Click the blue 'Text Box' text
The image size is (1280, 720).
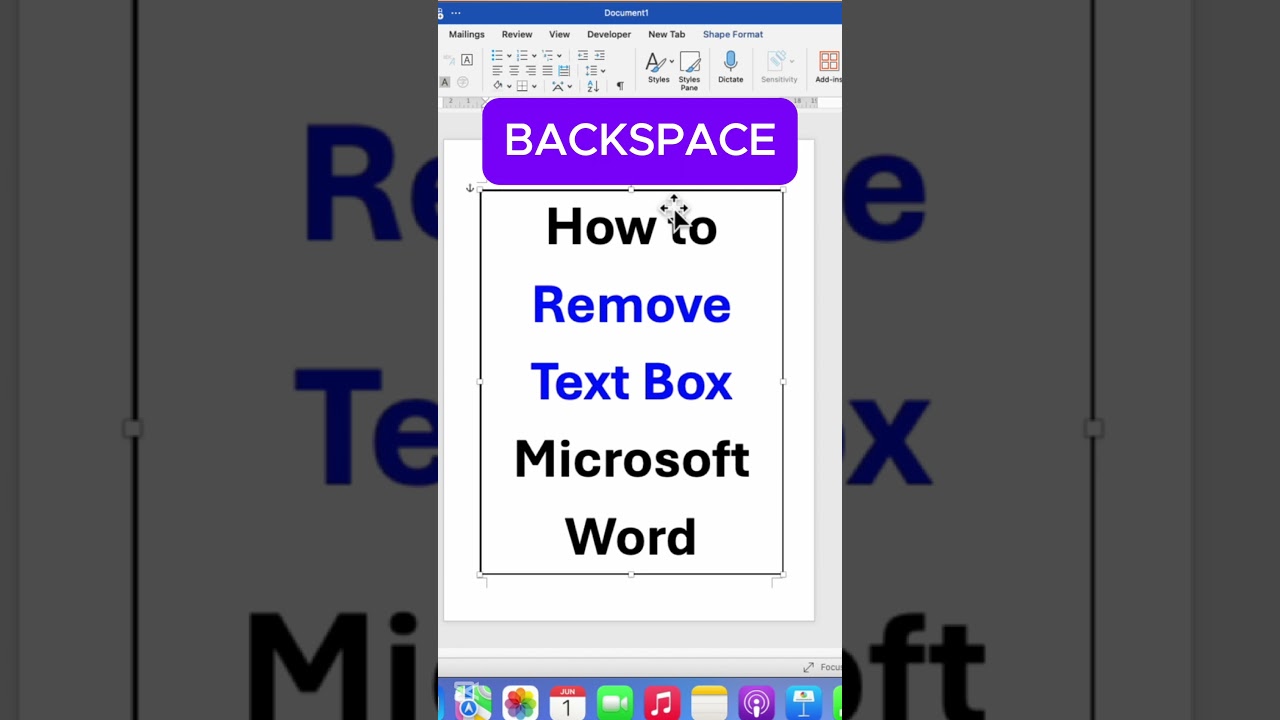click(x=631, y=382)
